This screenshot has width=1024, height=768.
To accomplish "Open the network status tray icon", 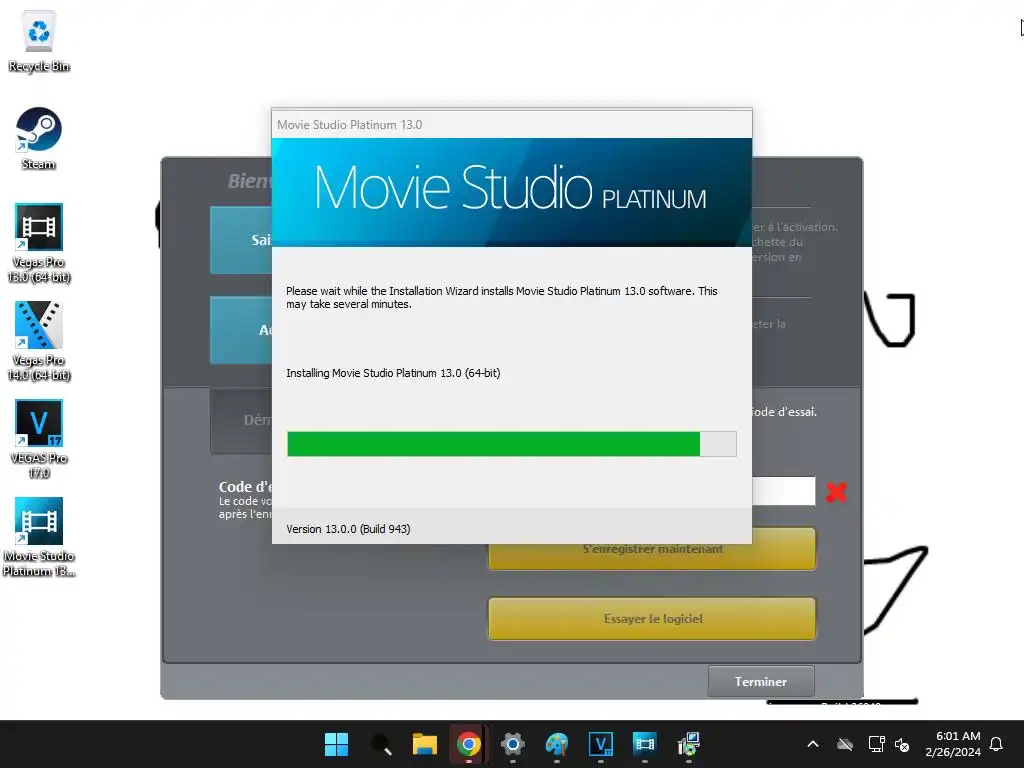I will pos(876,744).
